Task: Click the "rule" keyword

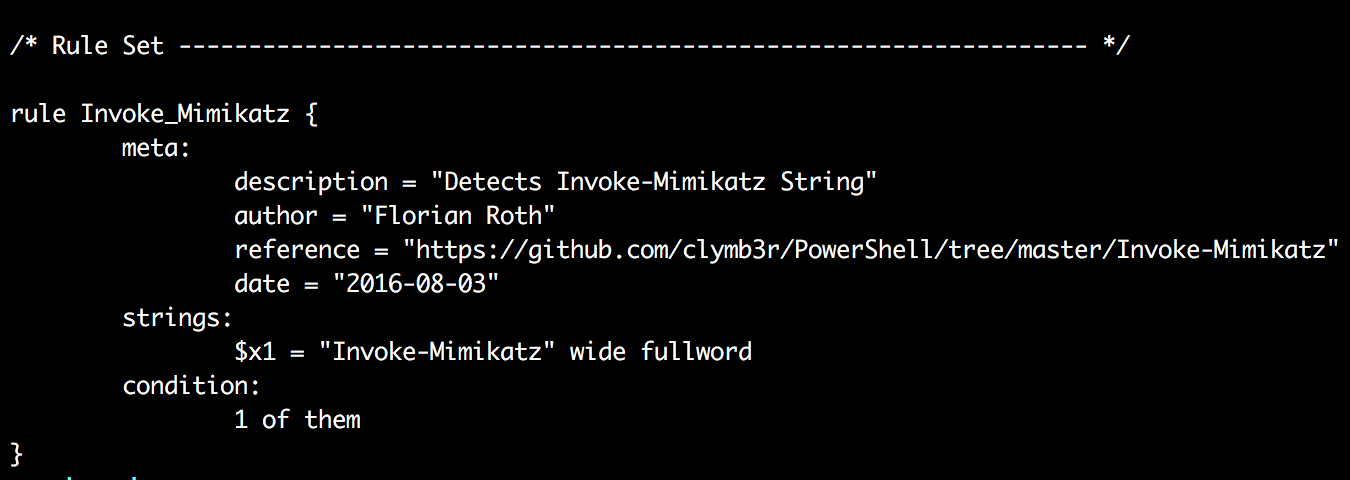Action: 39,114
